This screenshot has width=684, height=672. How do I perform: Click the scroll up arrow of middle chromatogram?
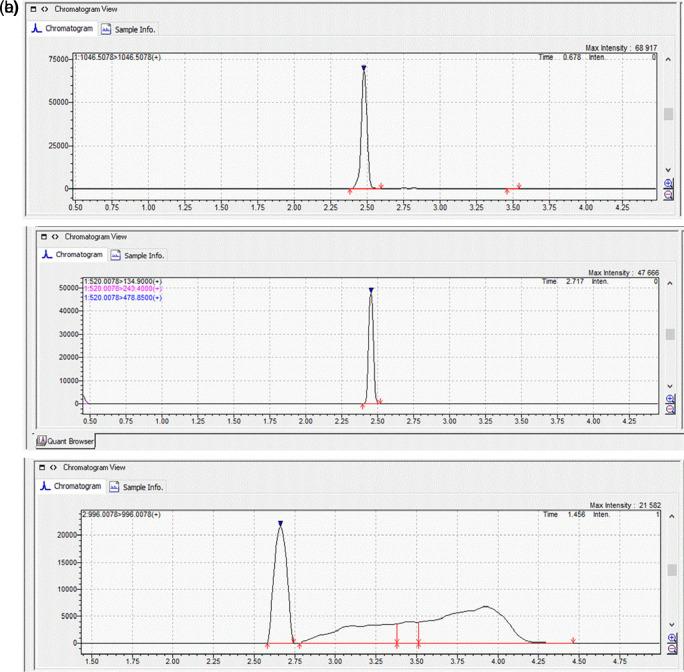pos(670,284)
